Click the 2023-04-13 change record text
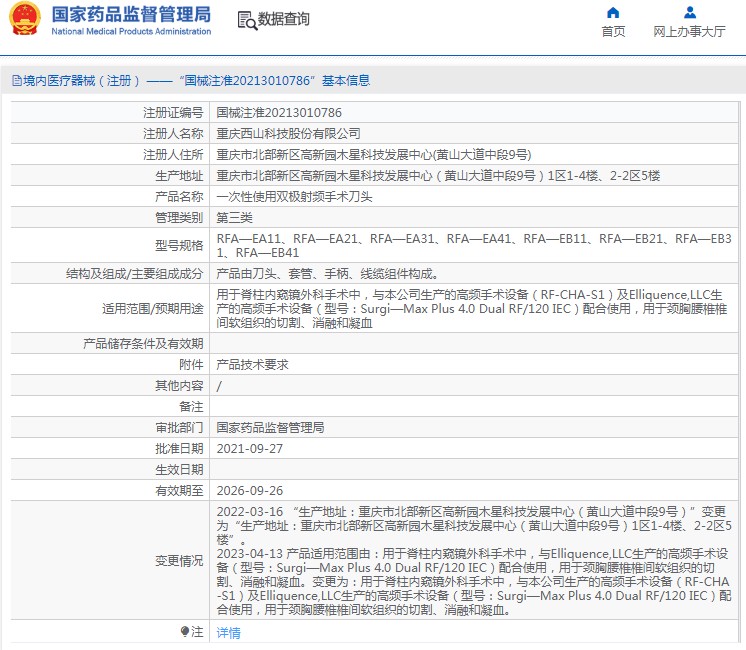 [x=474, y=581]
